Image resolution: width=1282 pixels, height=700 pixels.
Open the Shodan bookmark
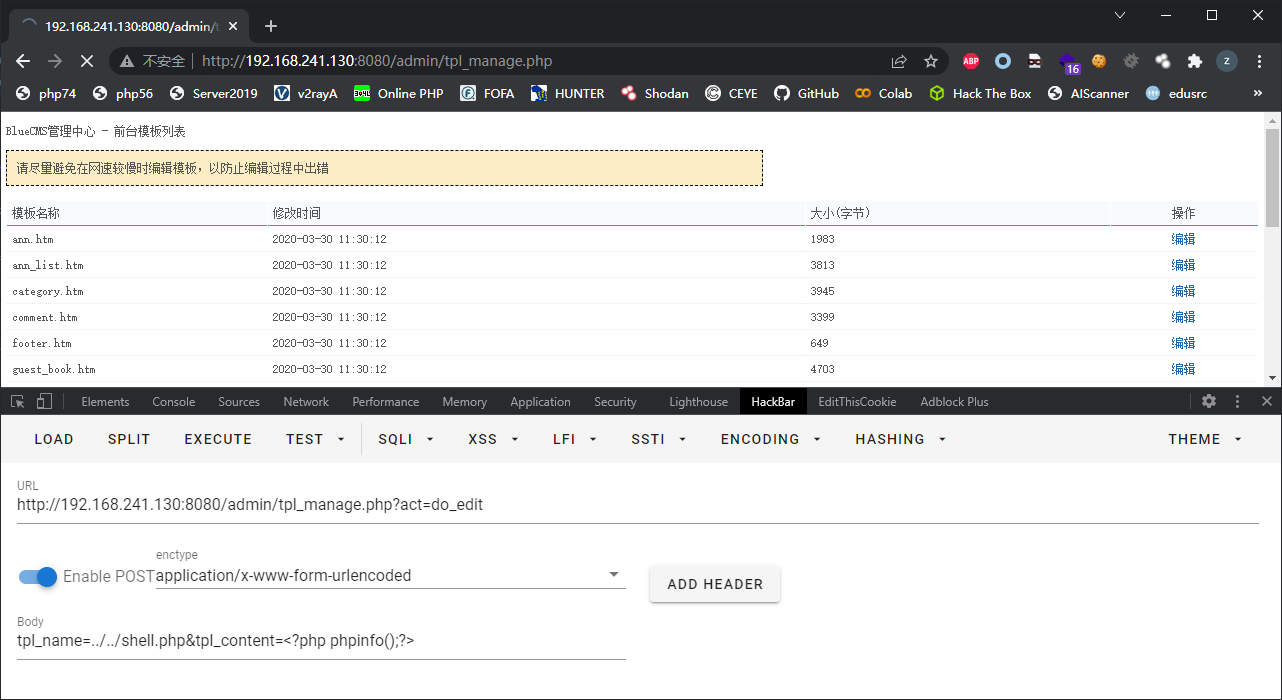pos(654,93)
